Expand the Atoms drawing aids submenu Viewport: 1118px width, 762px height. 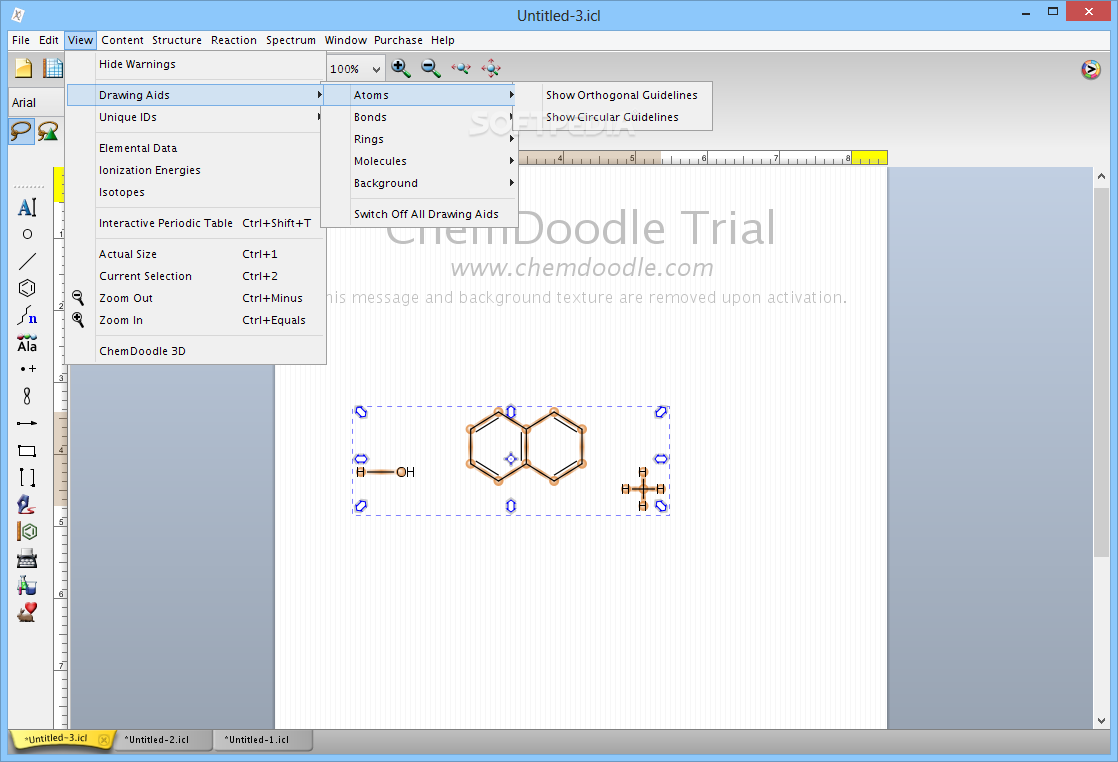(419, 95)
